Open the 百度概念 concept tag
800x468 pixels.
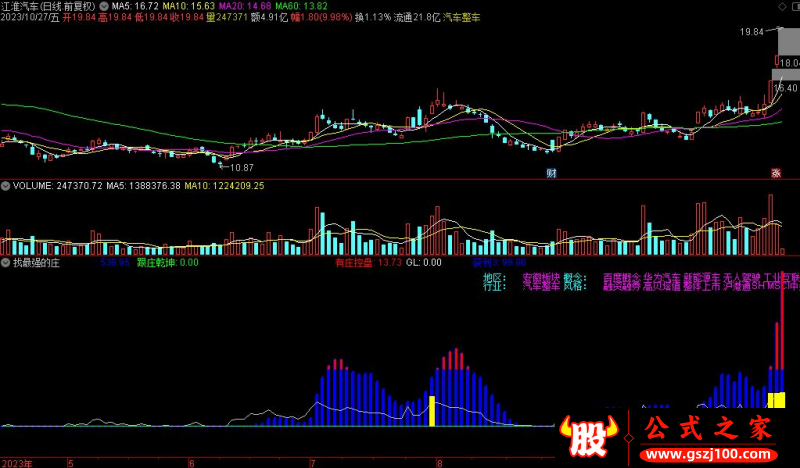pos(621,278)
